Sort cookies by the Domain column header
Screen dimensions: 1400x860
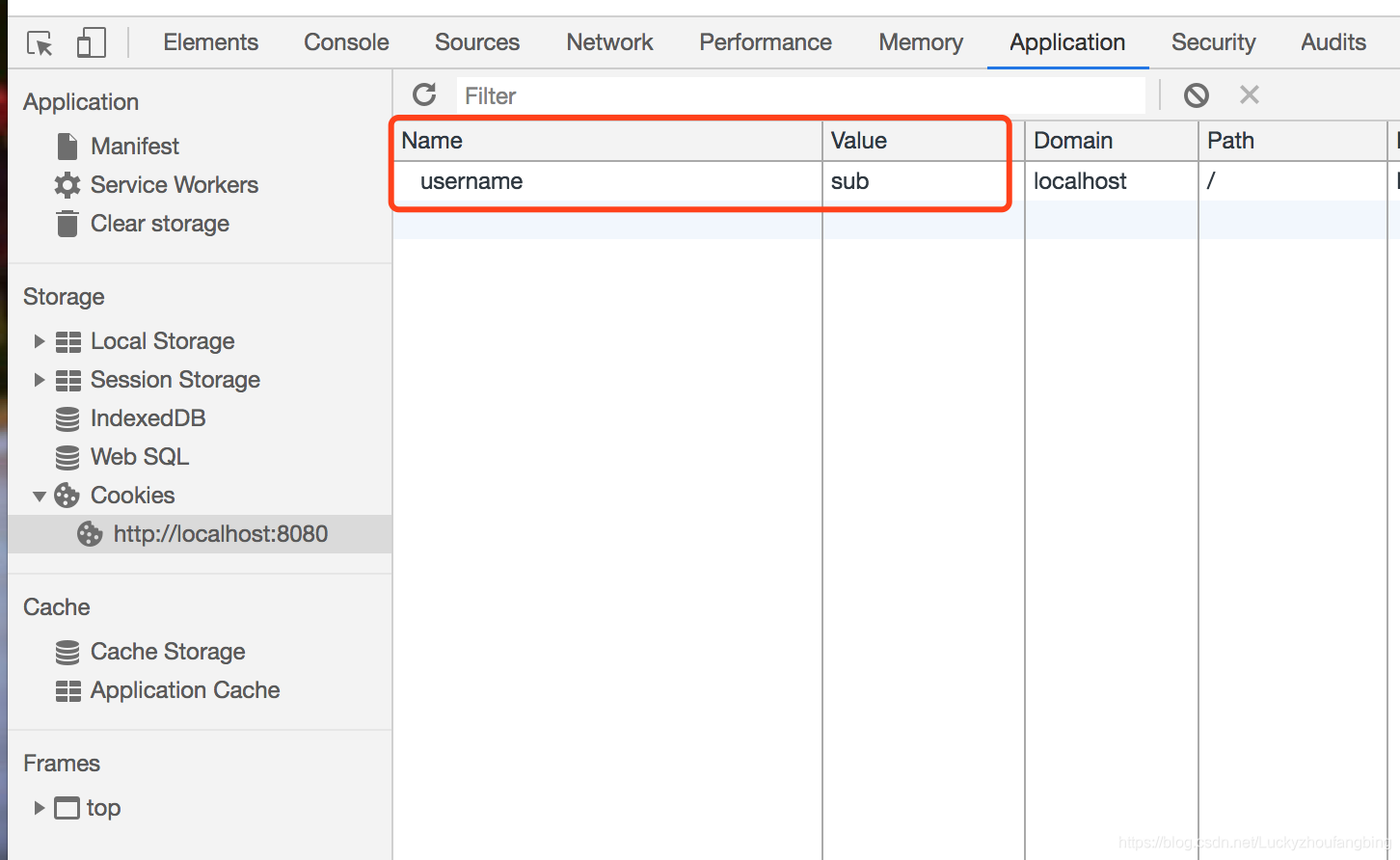pyautogui.click(x=1112, y=141)
